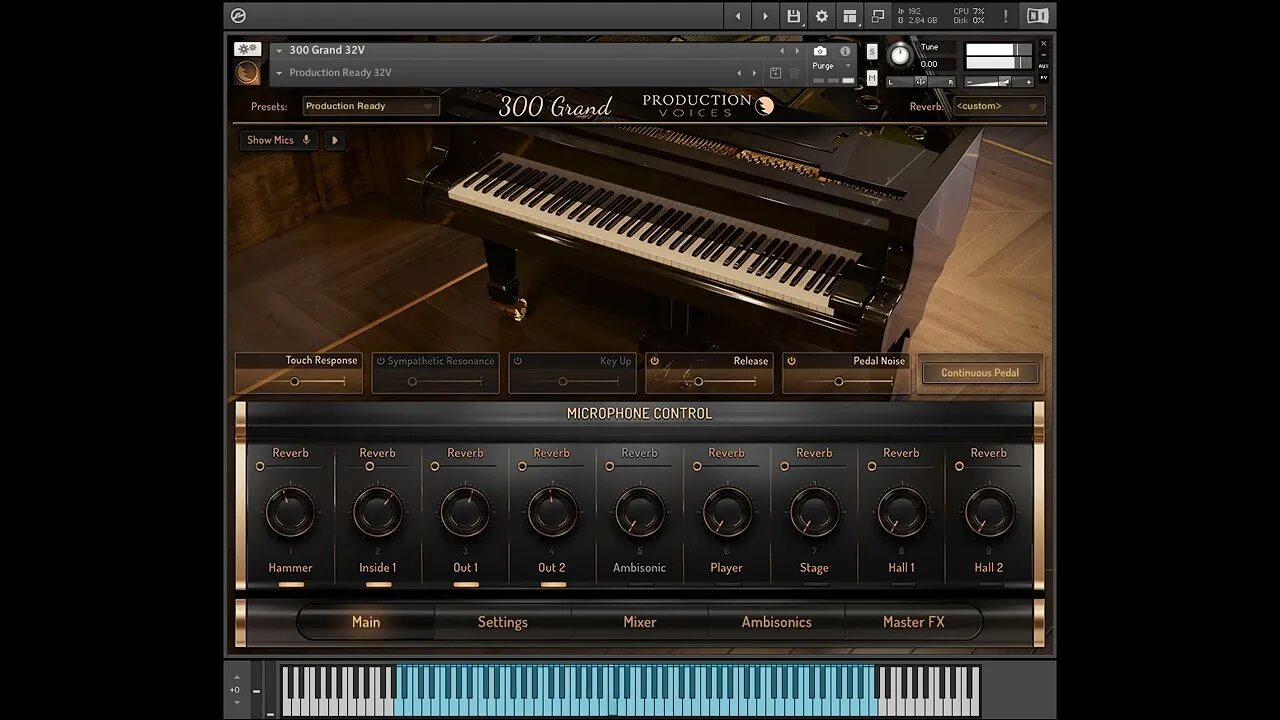
Task: Solo the instrument with S button
Action: tap(872, 52)
